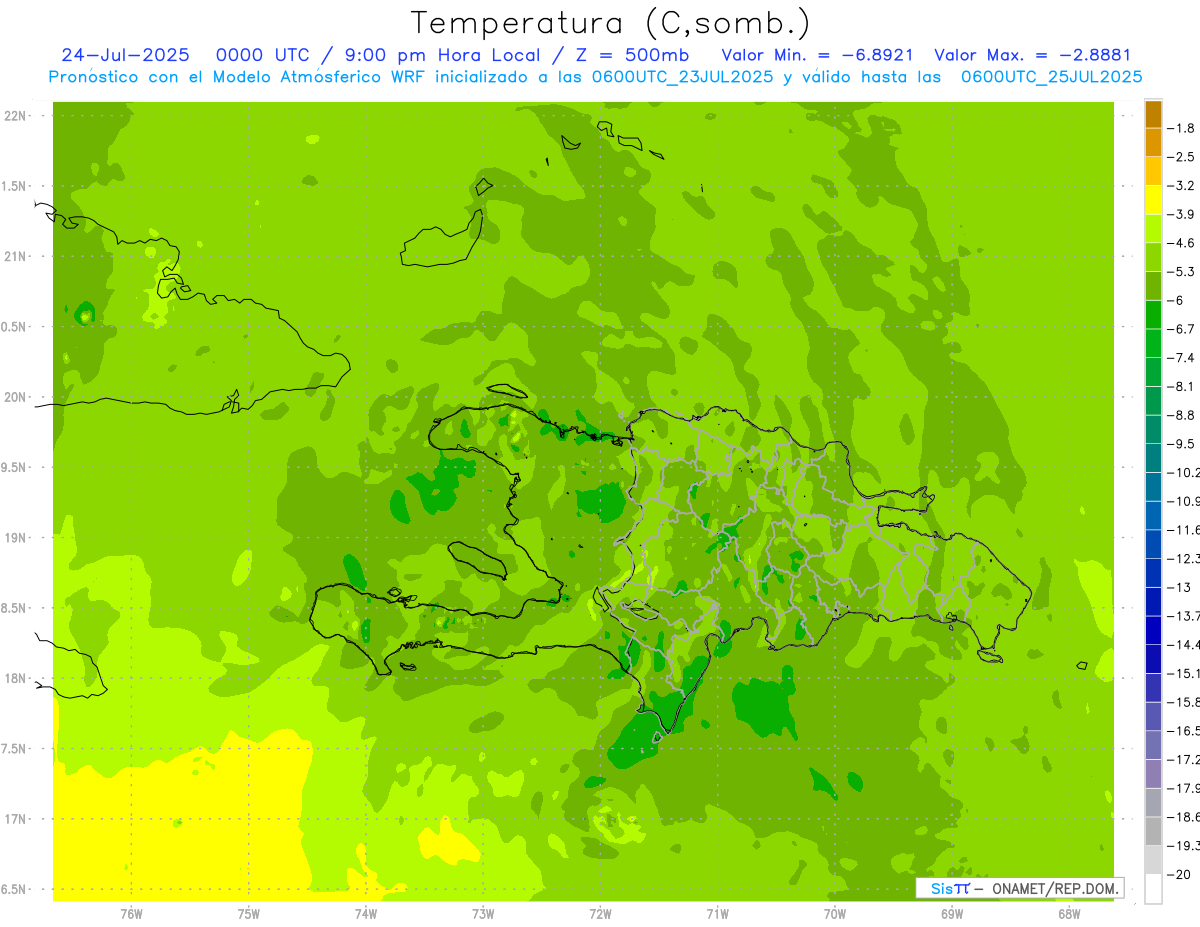Click the '-6' colorbar label
This screenshot has width=1200, height=927.
1175,301
